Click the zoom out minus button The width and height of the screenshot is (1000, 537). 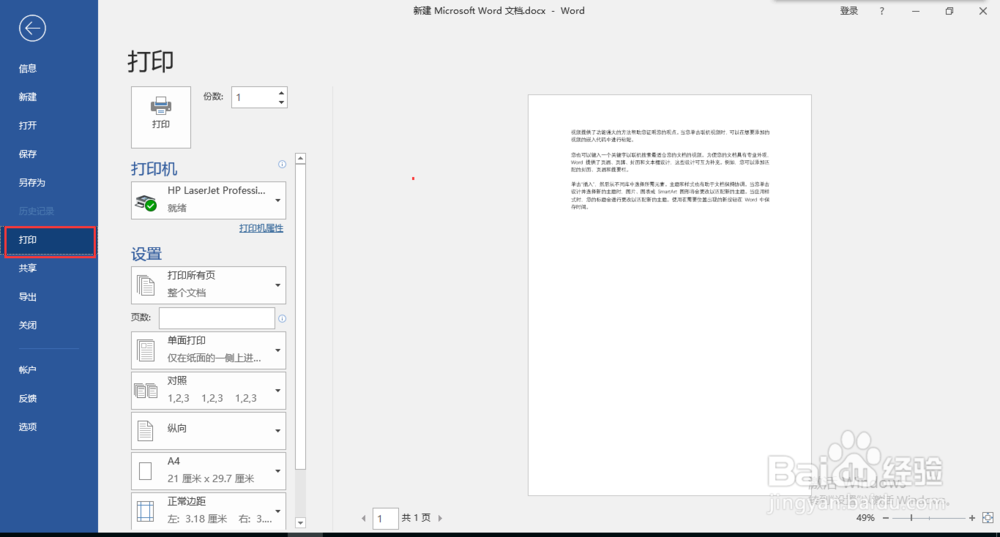click(885, 518)
